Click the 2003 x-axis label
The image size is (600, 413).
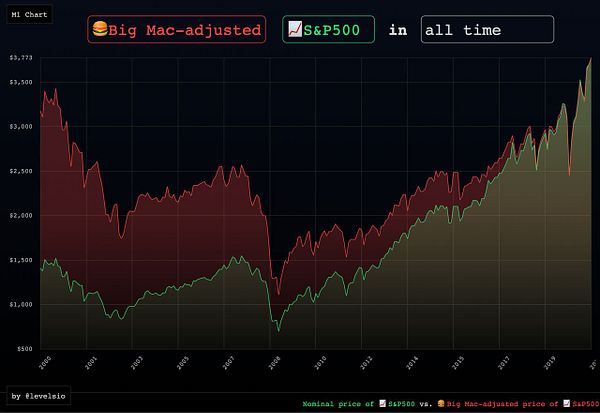[137, 362]
